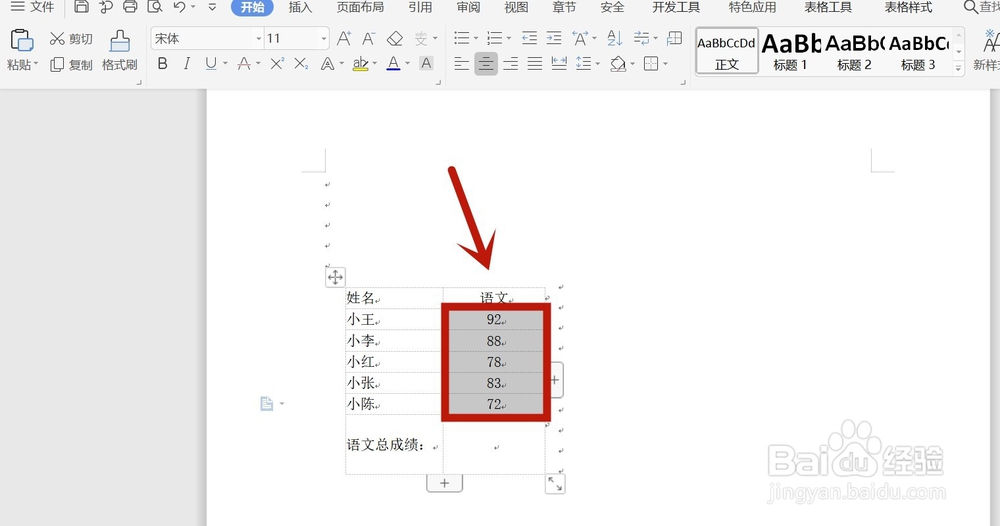
Task: Click the Numbered List icon
Action: [494, 38]
